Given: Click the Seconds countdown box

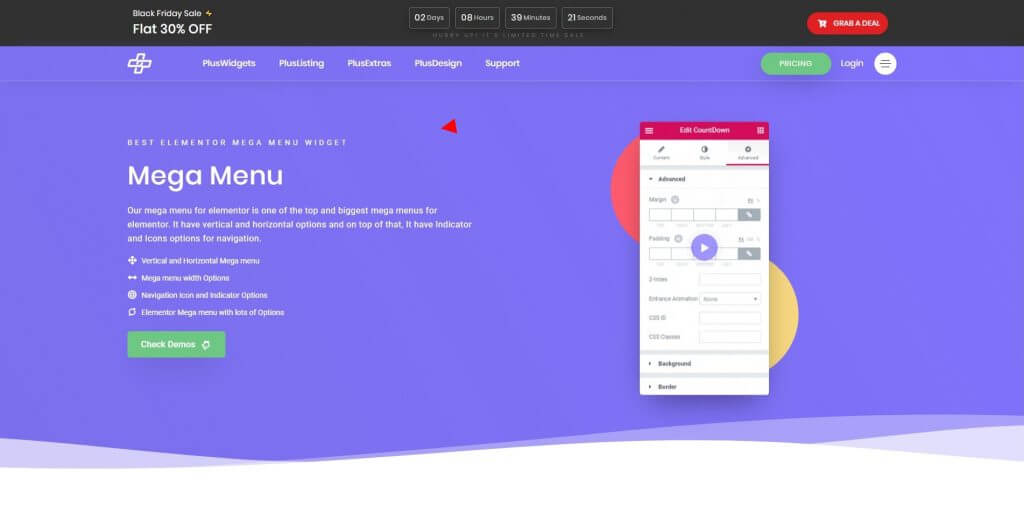Looking at the screenshot, I should (x=587, y=18).
